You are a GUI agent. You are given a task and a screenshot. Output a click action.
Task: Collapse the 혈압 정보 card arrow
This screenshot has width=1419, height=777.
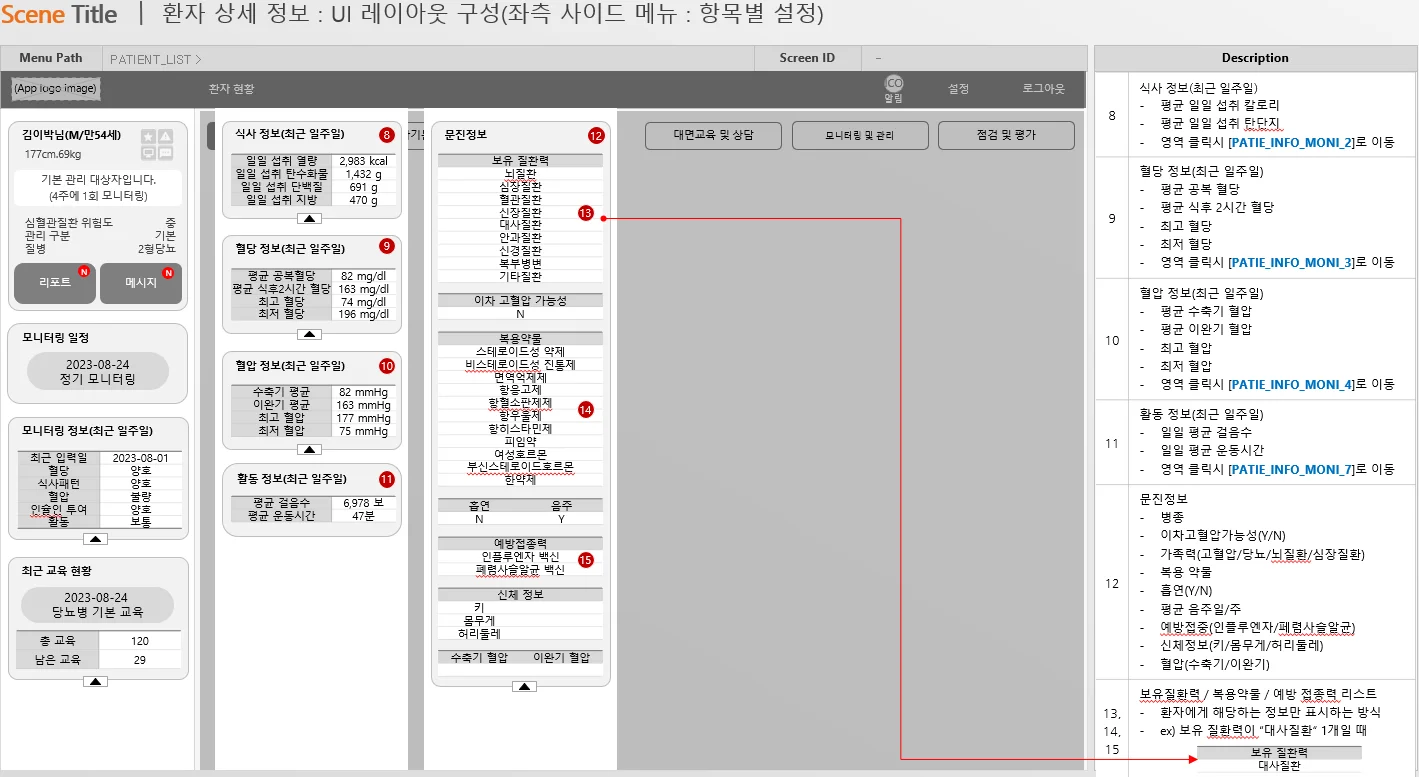pyautogui.click(x=310, y=450)
